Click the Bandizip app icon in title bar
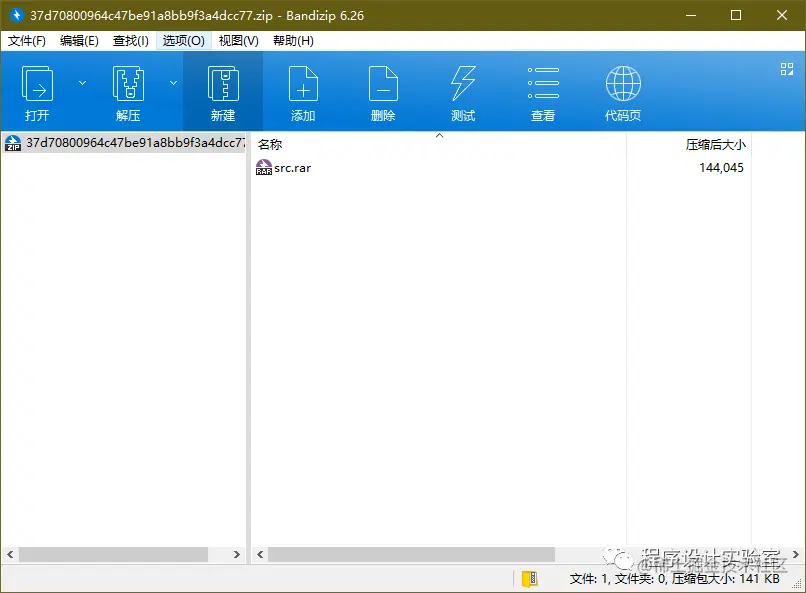The width and height of the screenshot is (806, 593). tap(17, 15)
